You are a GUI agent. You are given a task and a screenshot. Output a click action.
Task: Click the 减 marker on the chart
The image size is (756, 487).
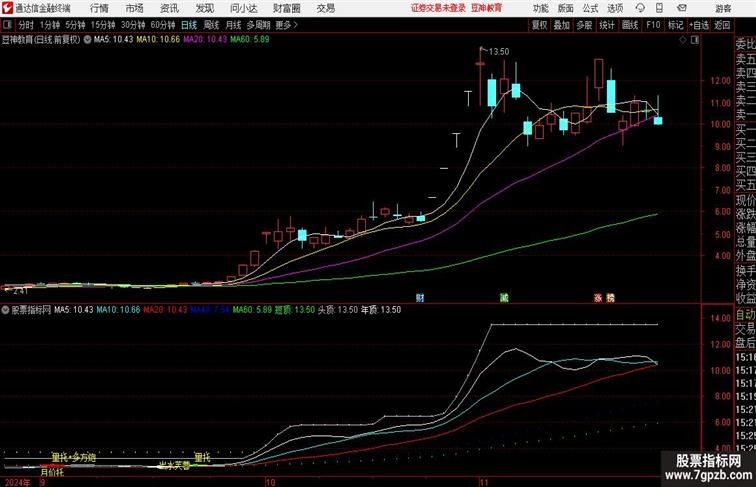[504, 298]
